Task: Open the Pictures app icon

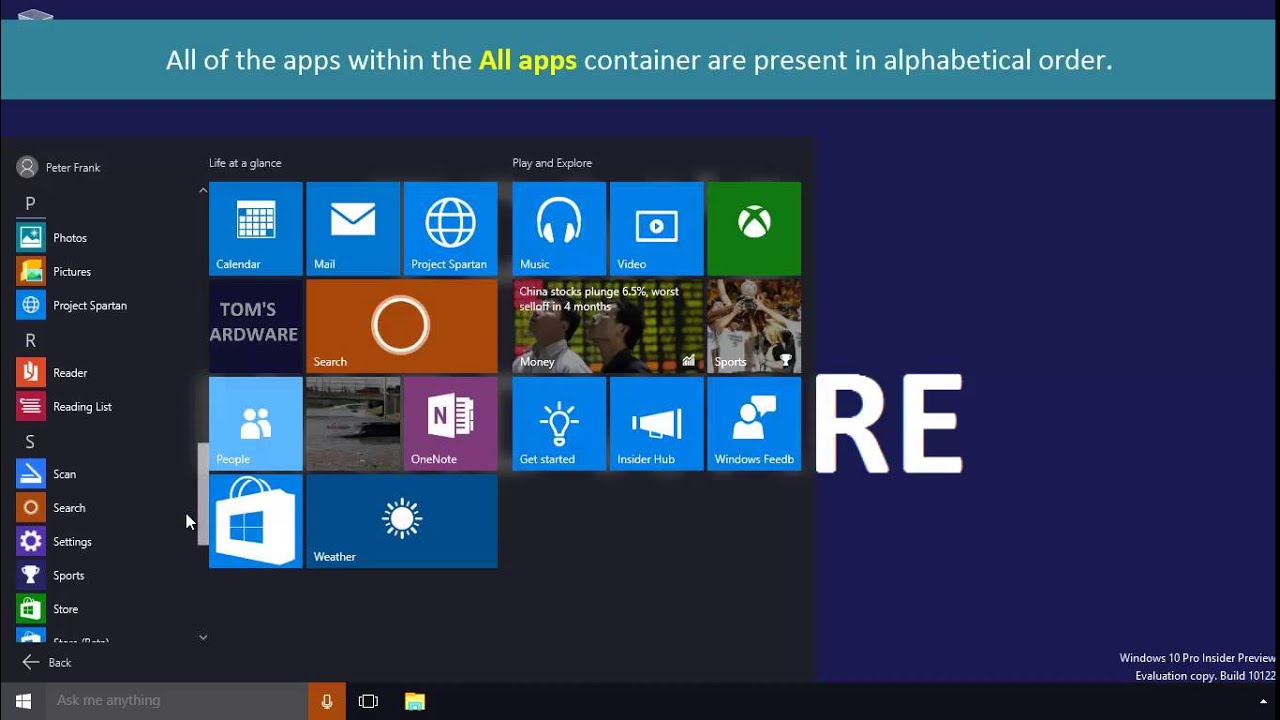Action: tap(31, 272)
